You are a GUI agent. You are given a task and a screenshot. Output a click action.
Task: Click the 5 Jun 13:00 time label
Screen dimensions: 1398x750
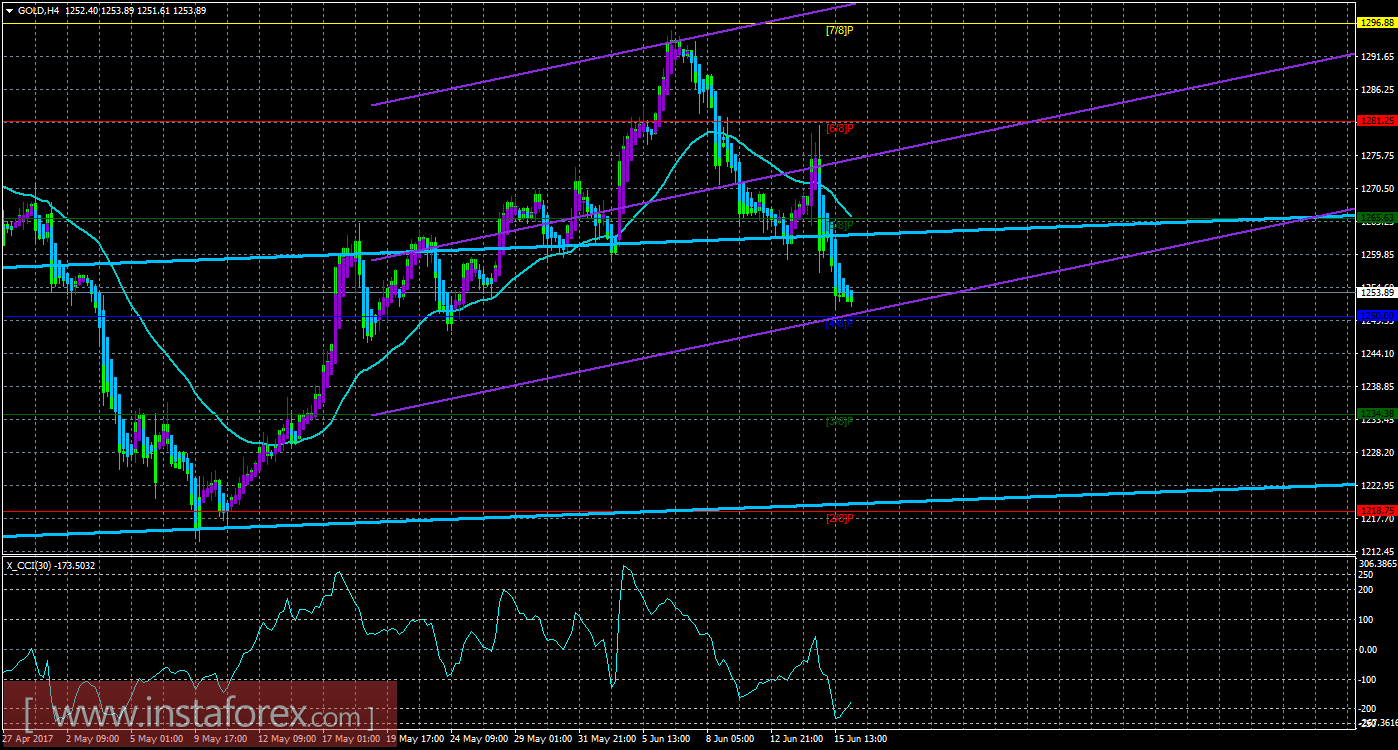click(x=667, y=739)
